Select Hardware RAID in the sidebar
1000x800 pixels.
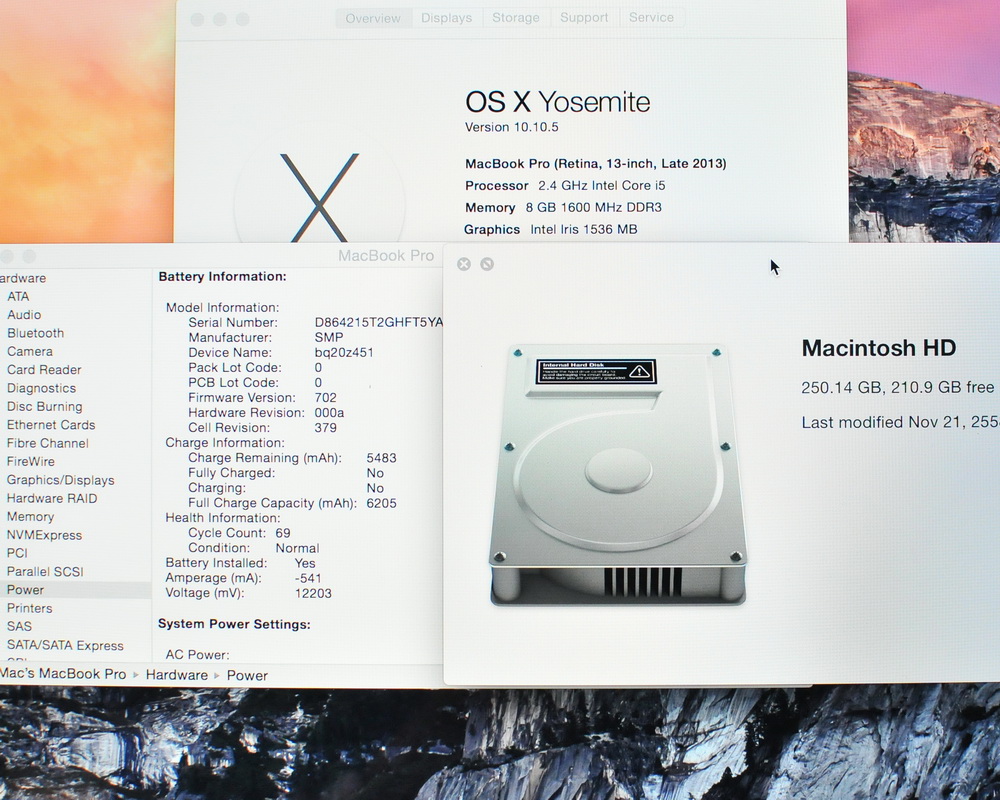pos(52,498)
